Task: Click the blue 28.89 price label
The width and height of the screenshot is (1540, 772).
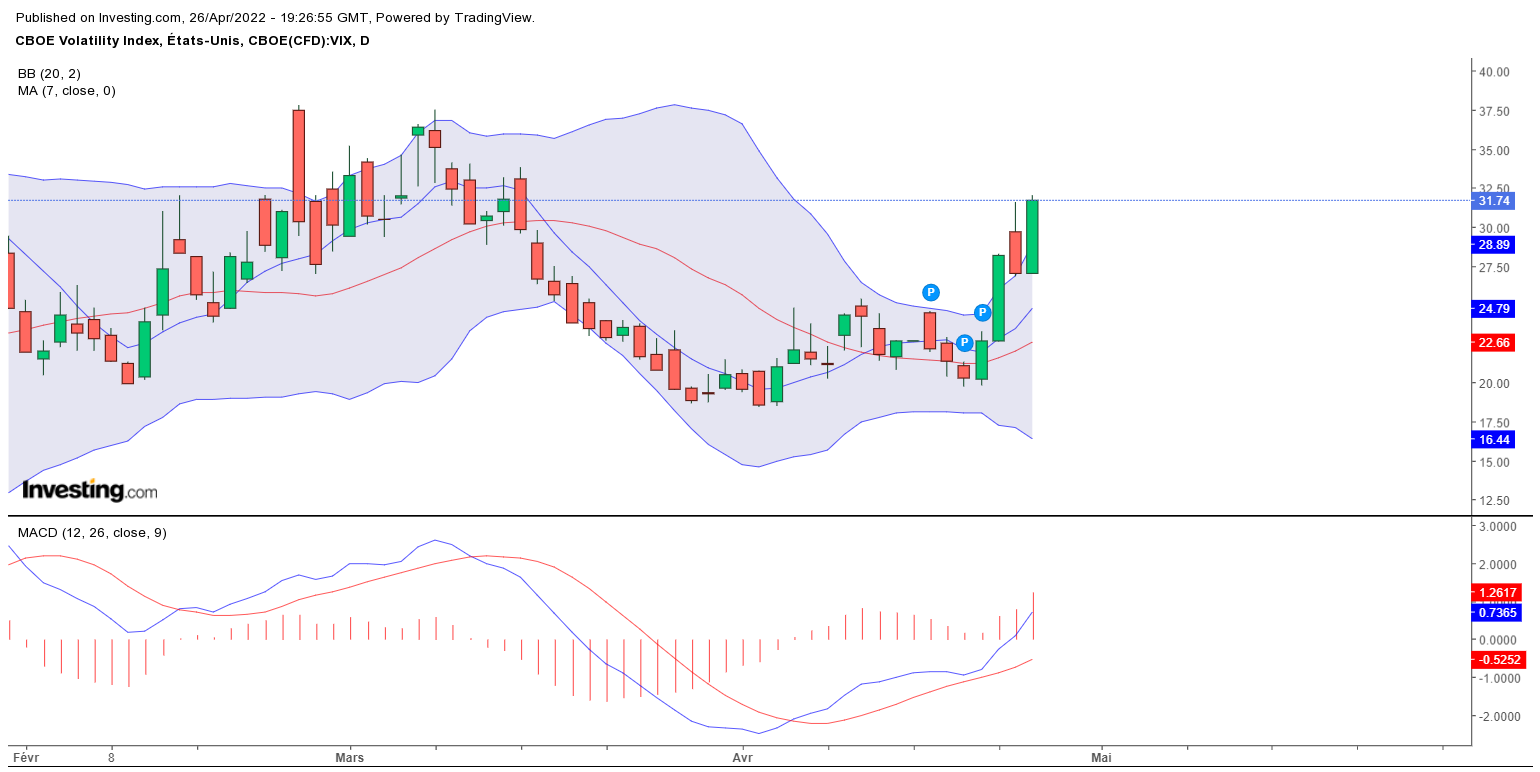Action: [x=1493, y=244]
